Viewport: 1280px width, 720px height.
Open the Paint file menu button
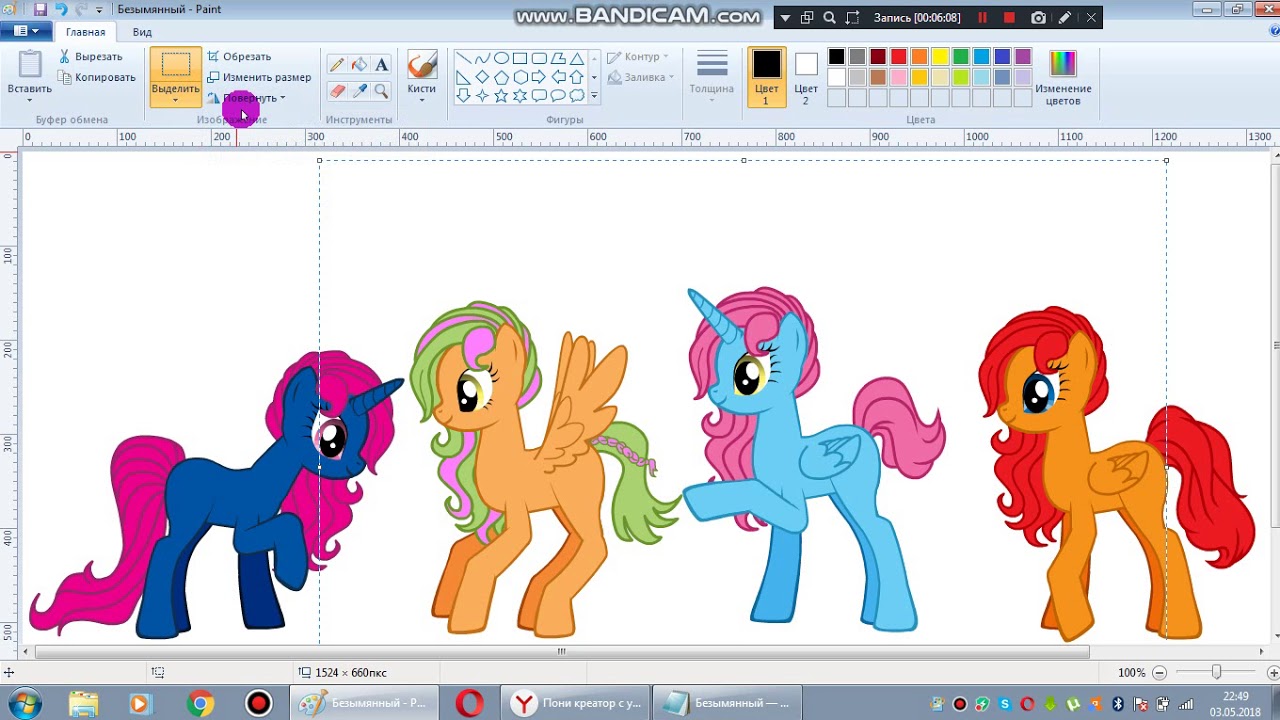[x=27, y=31]
